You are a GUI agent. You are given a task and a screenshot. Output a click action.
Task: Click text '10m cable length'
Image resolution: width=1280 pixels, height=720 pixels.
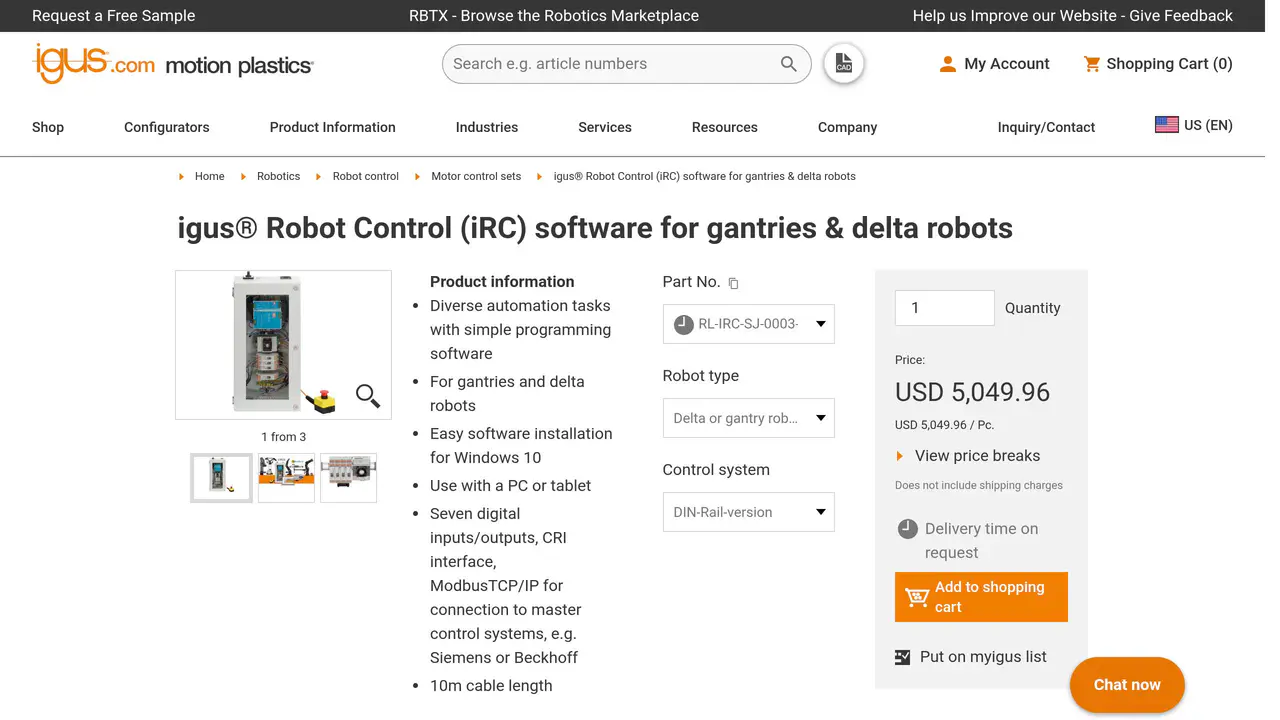(x=491, y=686)
